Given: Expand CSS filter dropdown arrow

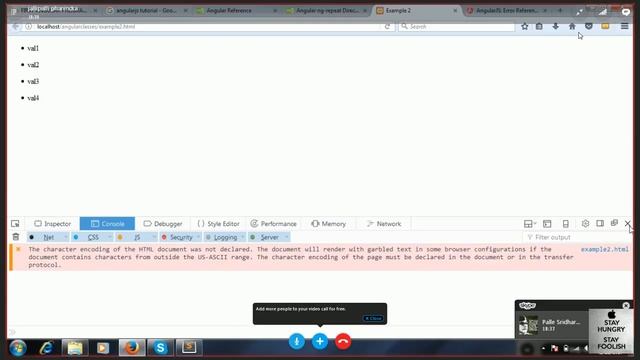Looking at the screenshot, I should tap(110, 237).
